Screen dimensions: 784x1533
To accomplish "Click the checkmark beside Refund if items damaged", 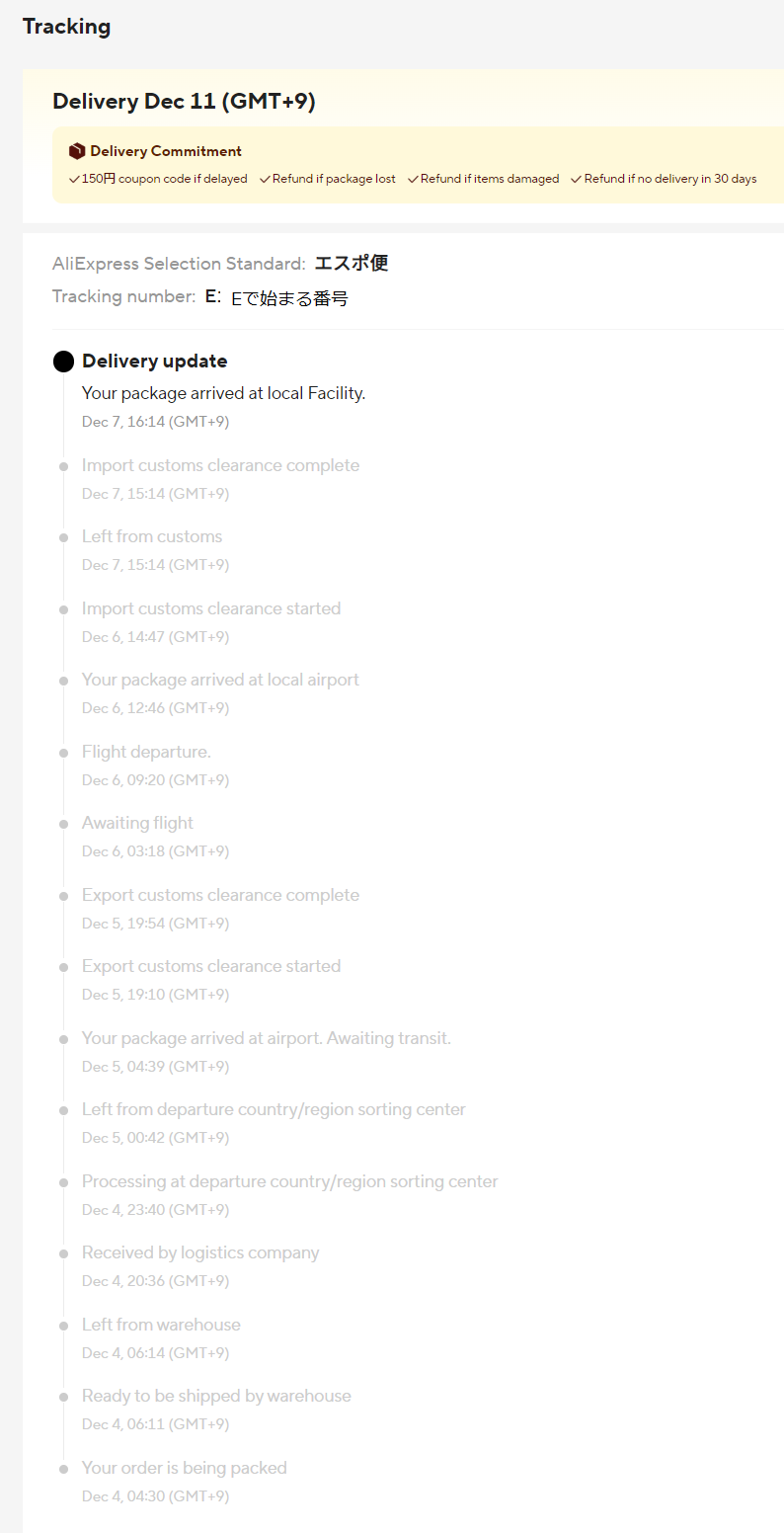I will click(x=414, y=179).
